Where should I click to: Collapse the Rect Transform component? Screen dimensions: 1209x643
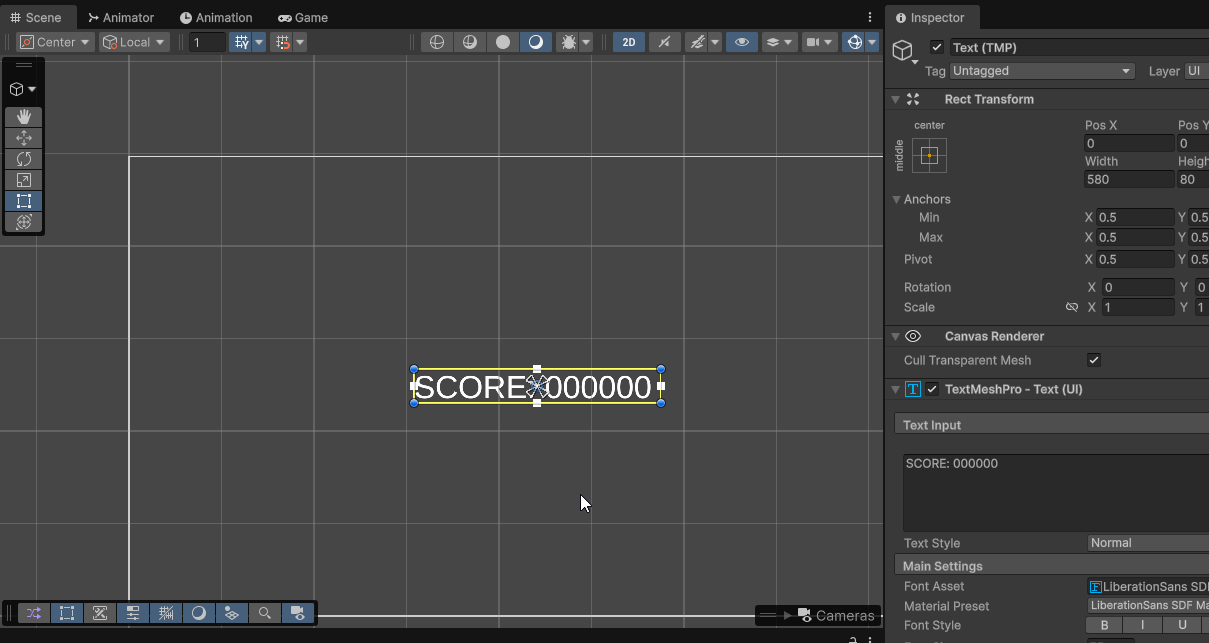click(895, 99)
